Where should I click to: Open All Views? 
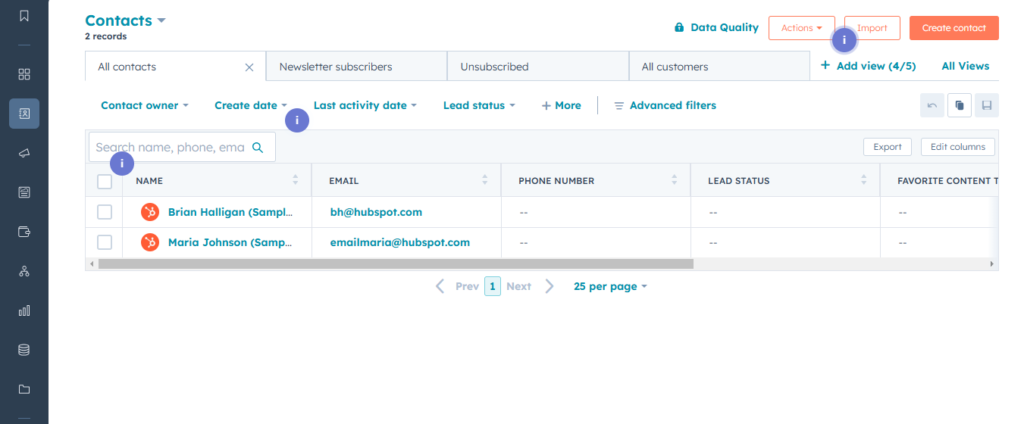(x=965, y=66)
